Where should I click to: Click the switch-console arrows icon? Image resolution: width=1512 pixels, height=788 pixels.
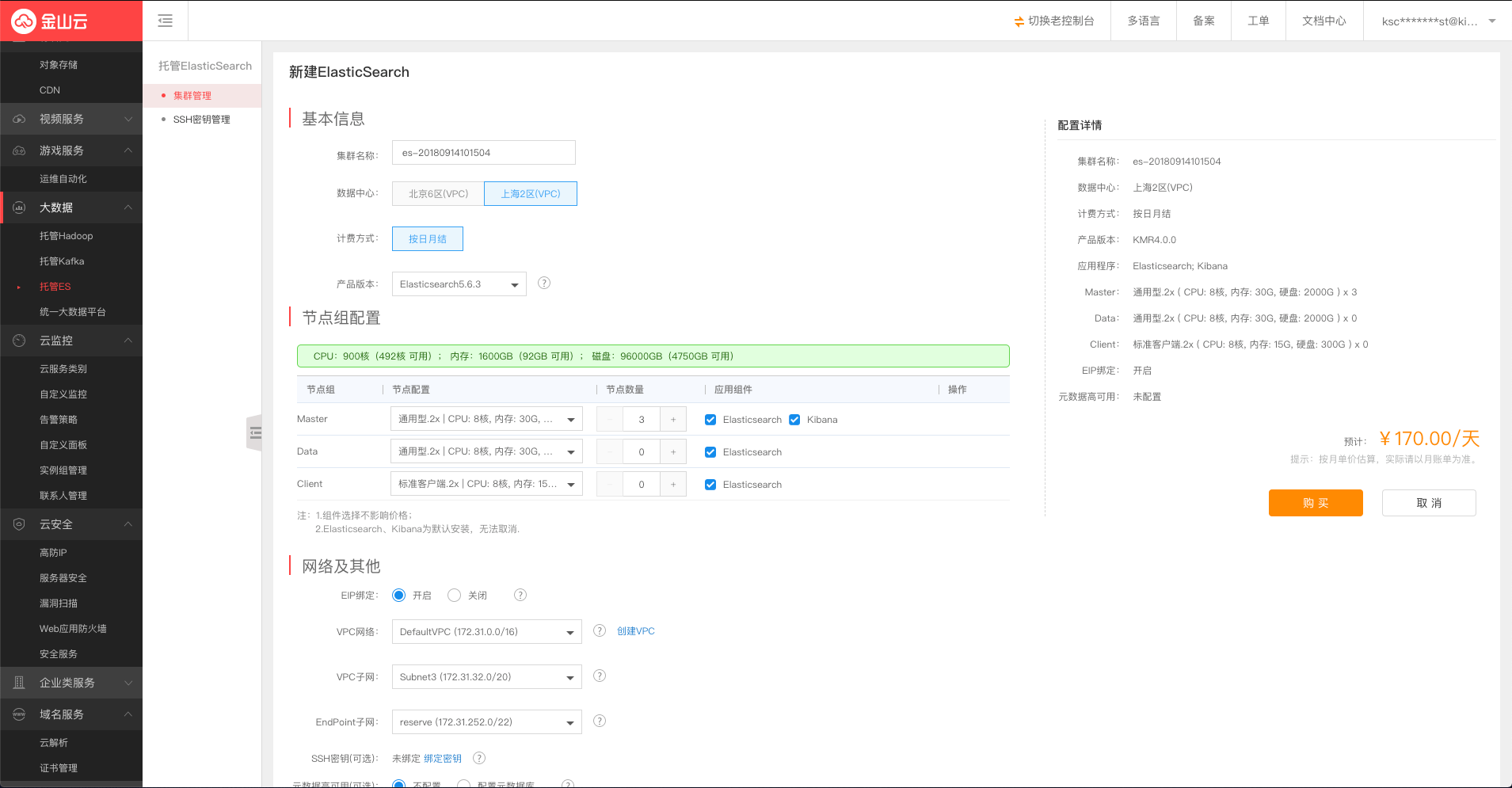click(x=1019, y=21)
